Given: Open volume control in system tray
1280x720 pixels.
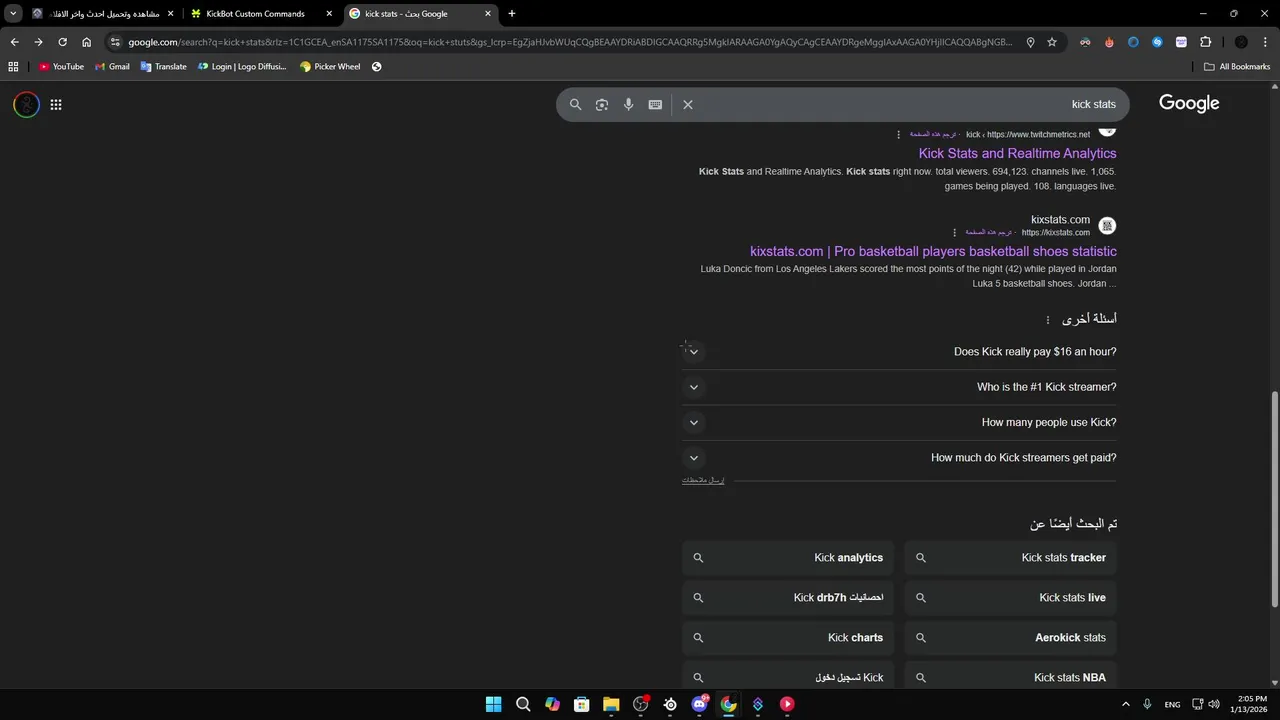Looking at the screenshot, I should coord(1214,704).
